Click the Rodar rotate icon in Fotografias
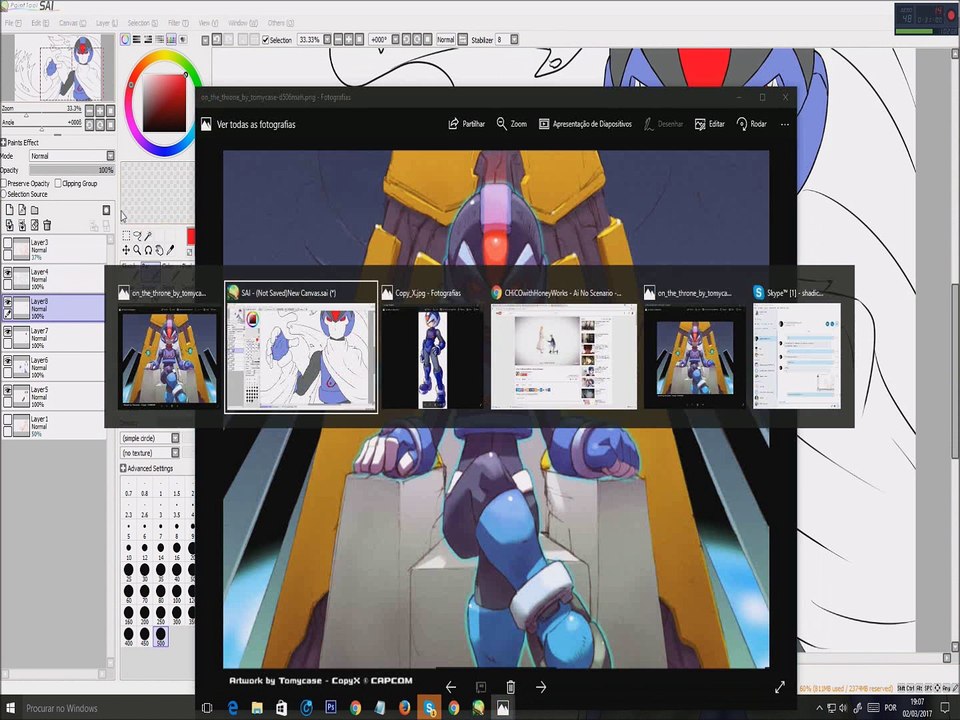The image size is (960, 720). click(741, 124)
